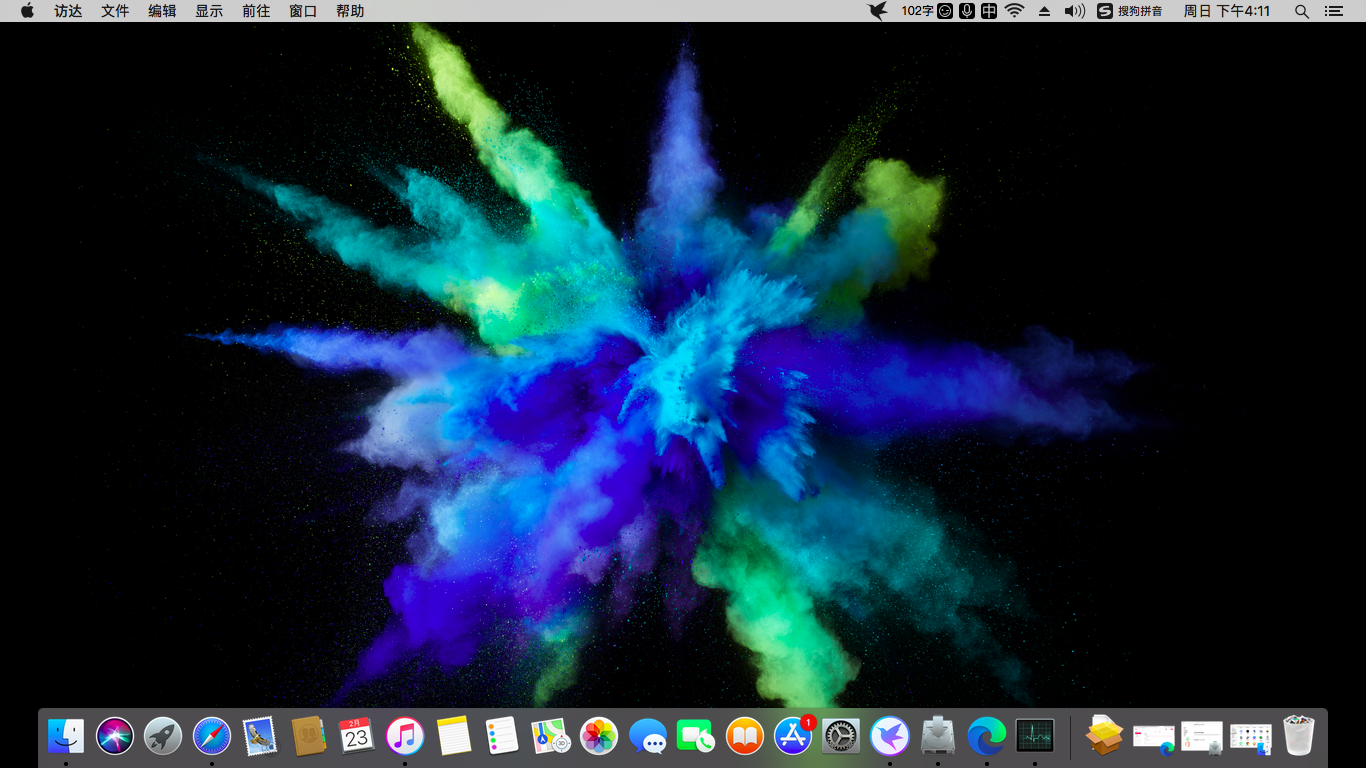Click bird icon in menu bar

[x=878, y=11]
